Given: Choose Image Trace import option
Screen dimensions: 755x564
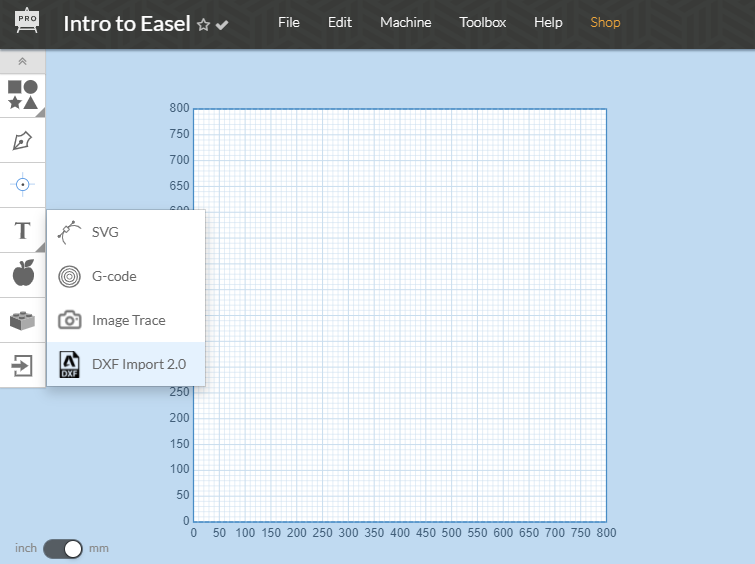Looking at the screenshot, I should point(126,320).
